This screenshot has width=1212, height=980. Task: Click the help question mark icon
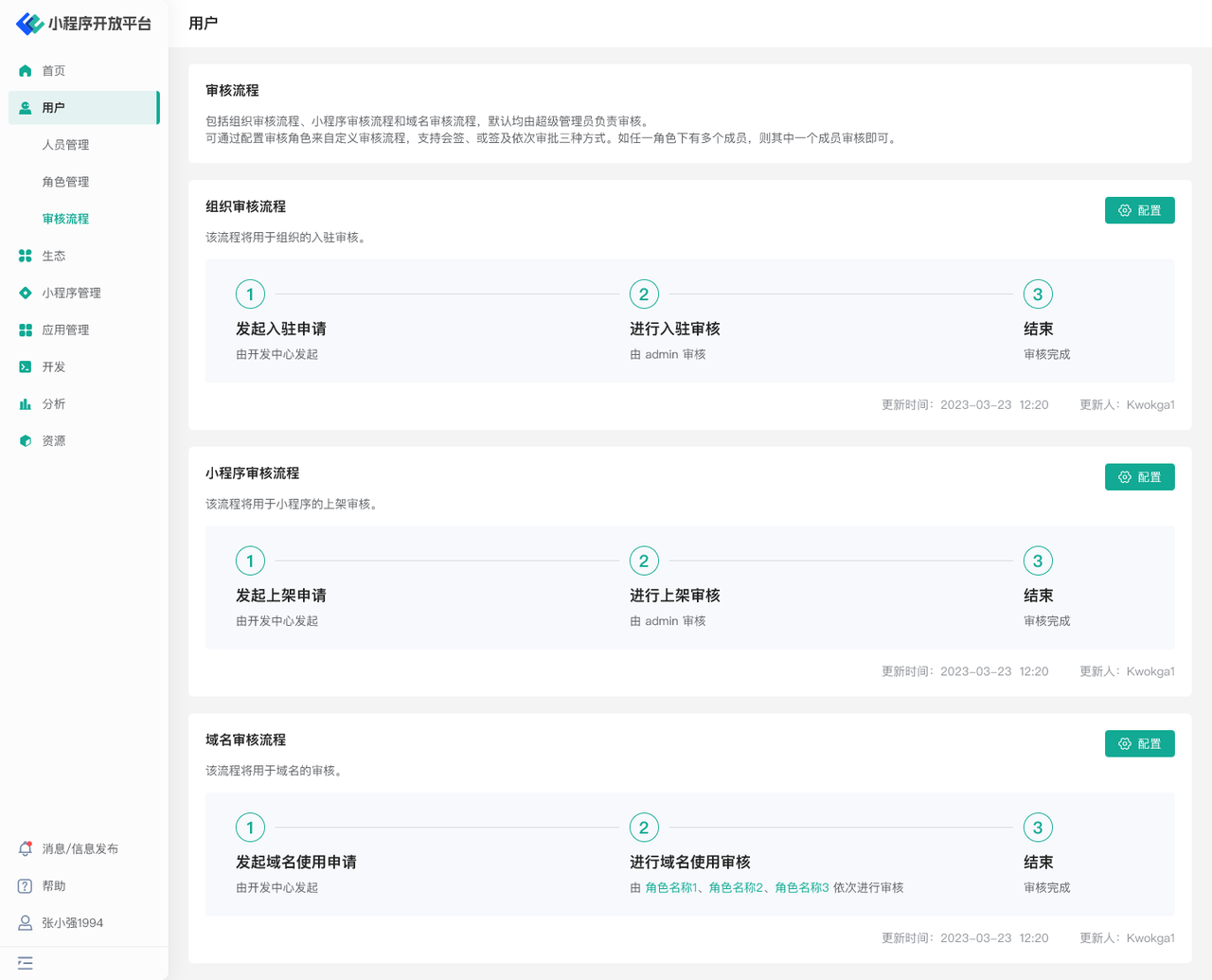click(26, 886)
